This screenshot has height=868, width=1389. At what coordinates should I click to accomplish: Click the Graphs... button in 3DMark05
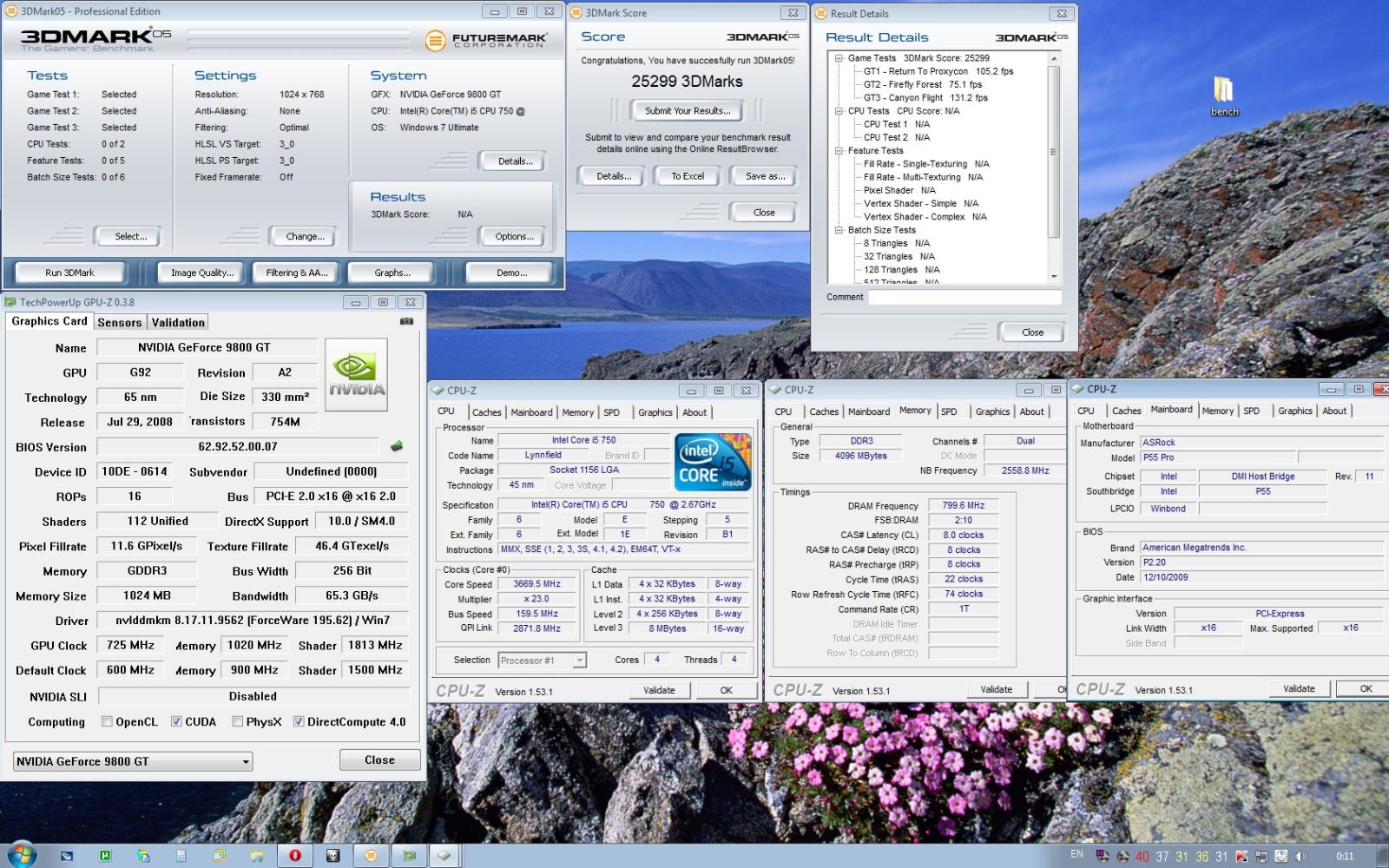pos(392,273)
